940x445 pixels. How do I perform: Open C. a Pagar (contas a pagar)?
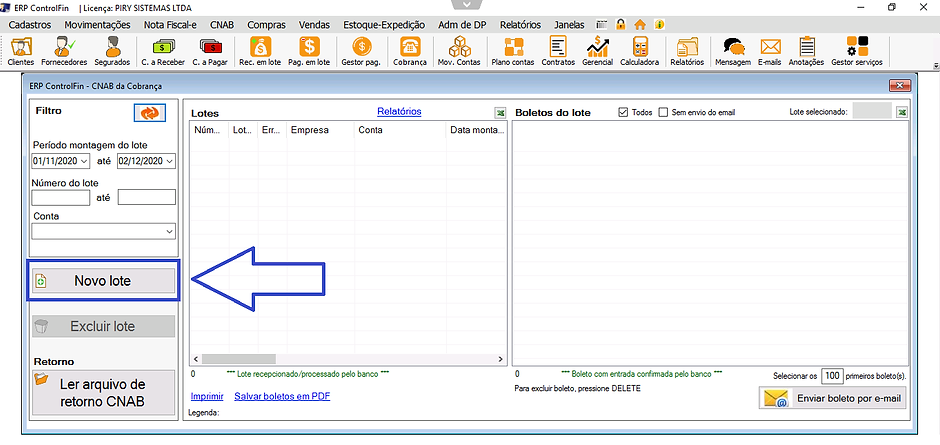point(210,51)
